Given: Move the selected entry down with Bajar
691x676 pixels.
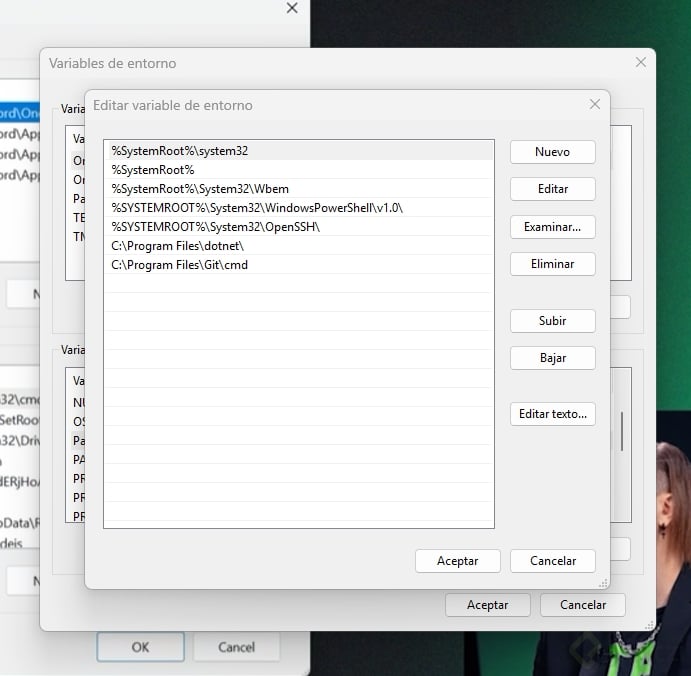Looking at the screenshot, I should click(553, 358).
